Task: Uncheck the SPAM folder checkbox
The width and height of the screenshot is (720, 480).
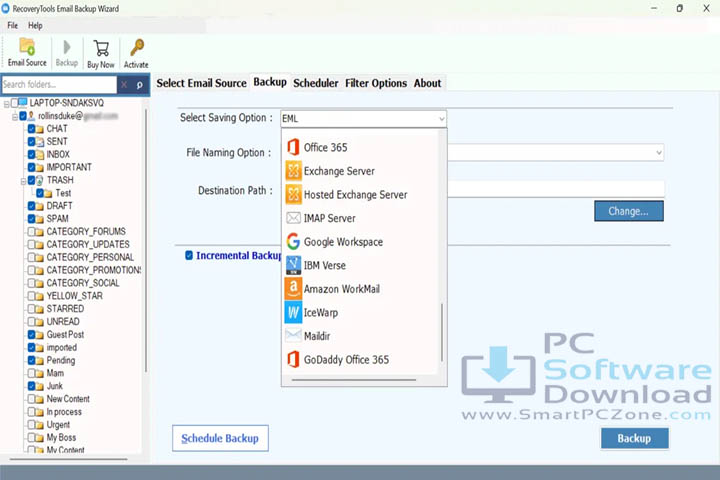Action: click(x=31, y=219)
